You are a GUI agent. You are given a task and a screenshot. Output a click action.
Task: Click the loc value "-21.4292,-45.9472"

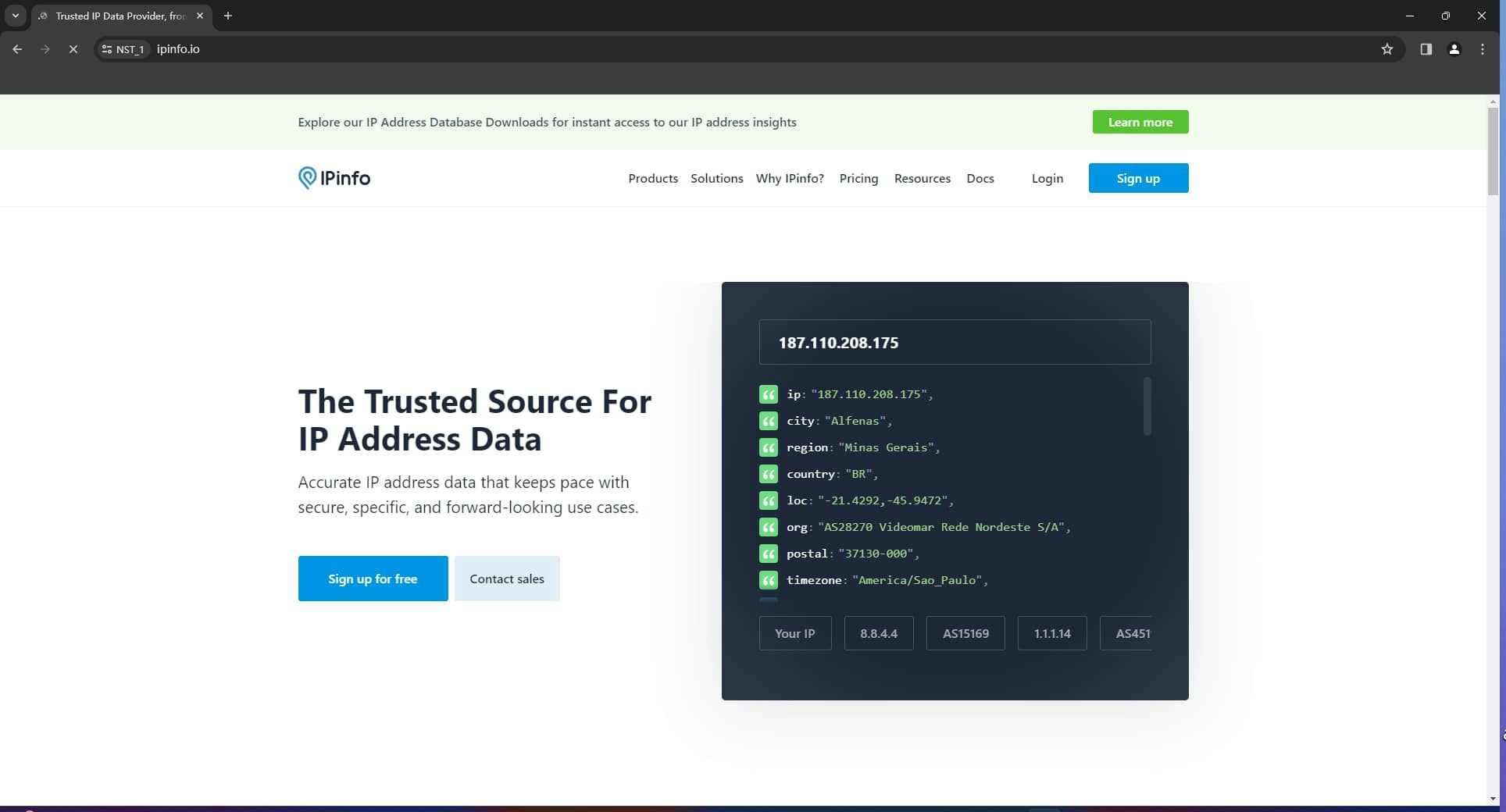[883, 500]
